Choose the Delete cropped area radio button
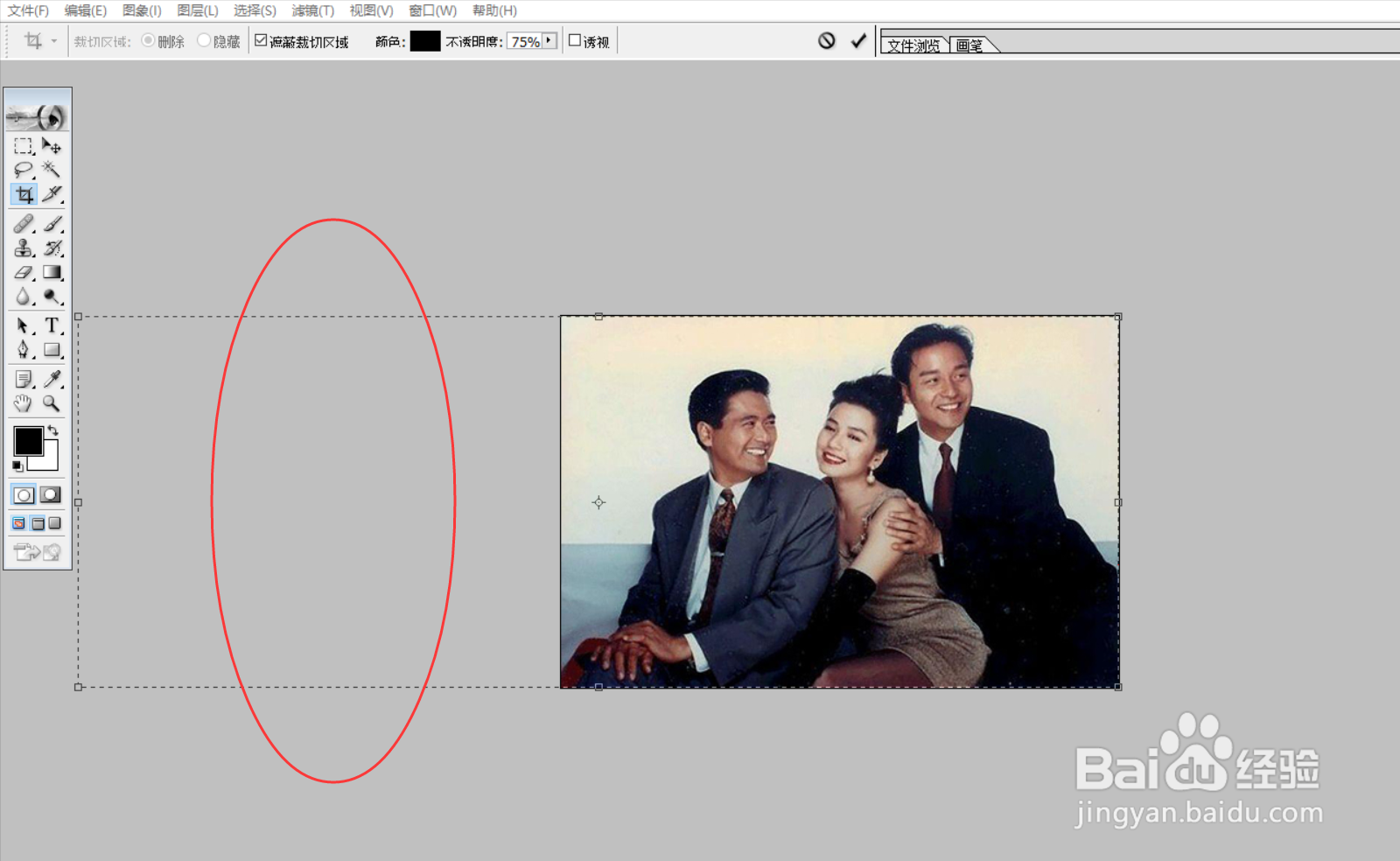The image size is (1400, 861). point(148,40)
